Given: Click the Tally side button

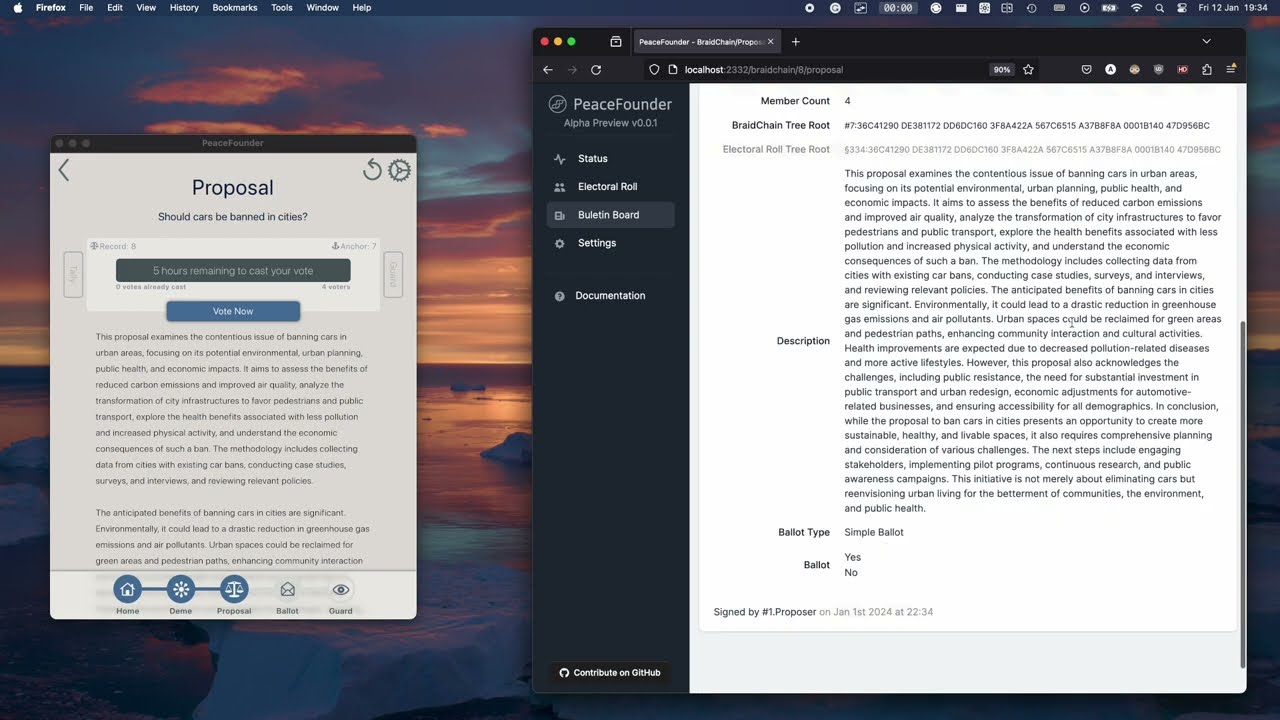Looking at the screenshot, I should pyautogui.click(x=73, y=274).
